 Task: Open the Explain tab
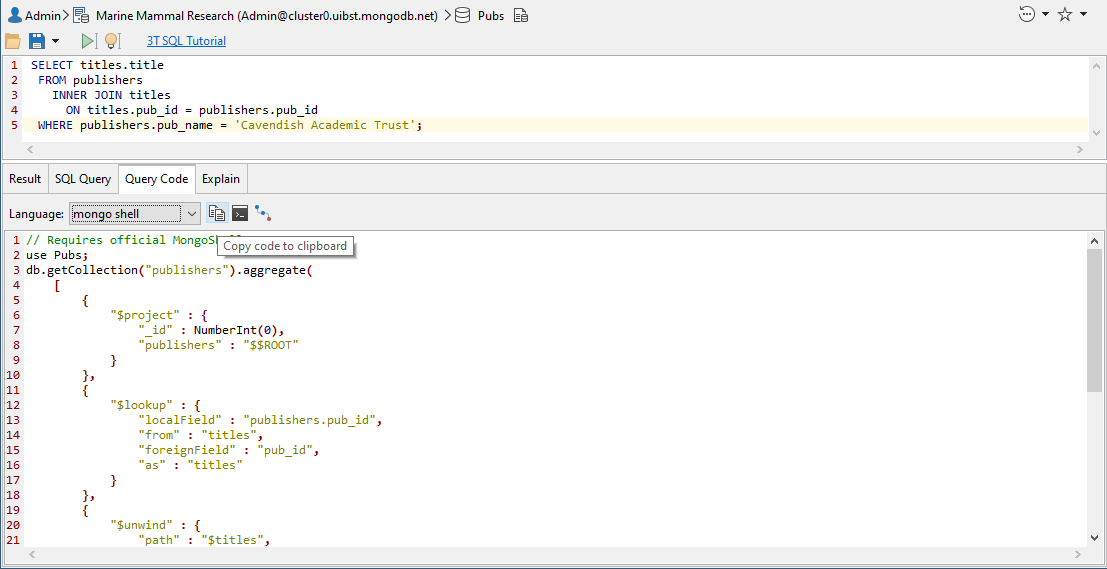pos(221,179)
